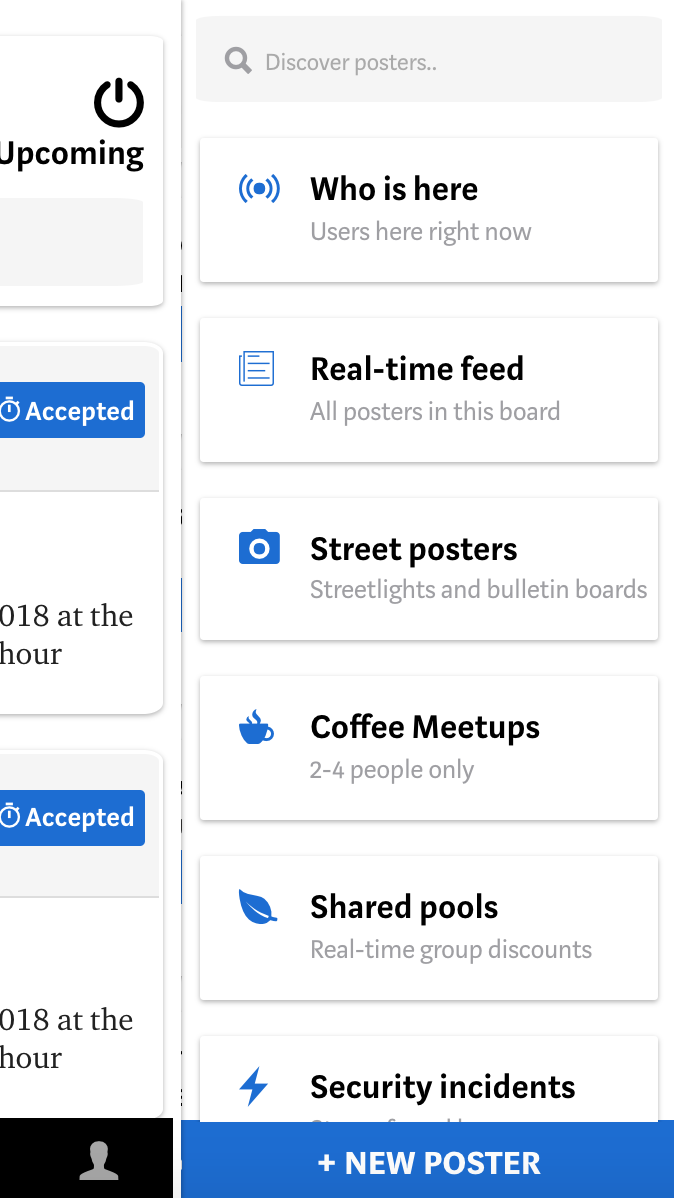
Task: Open the Who is here list
Action: click(x=429, y=210)
